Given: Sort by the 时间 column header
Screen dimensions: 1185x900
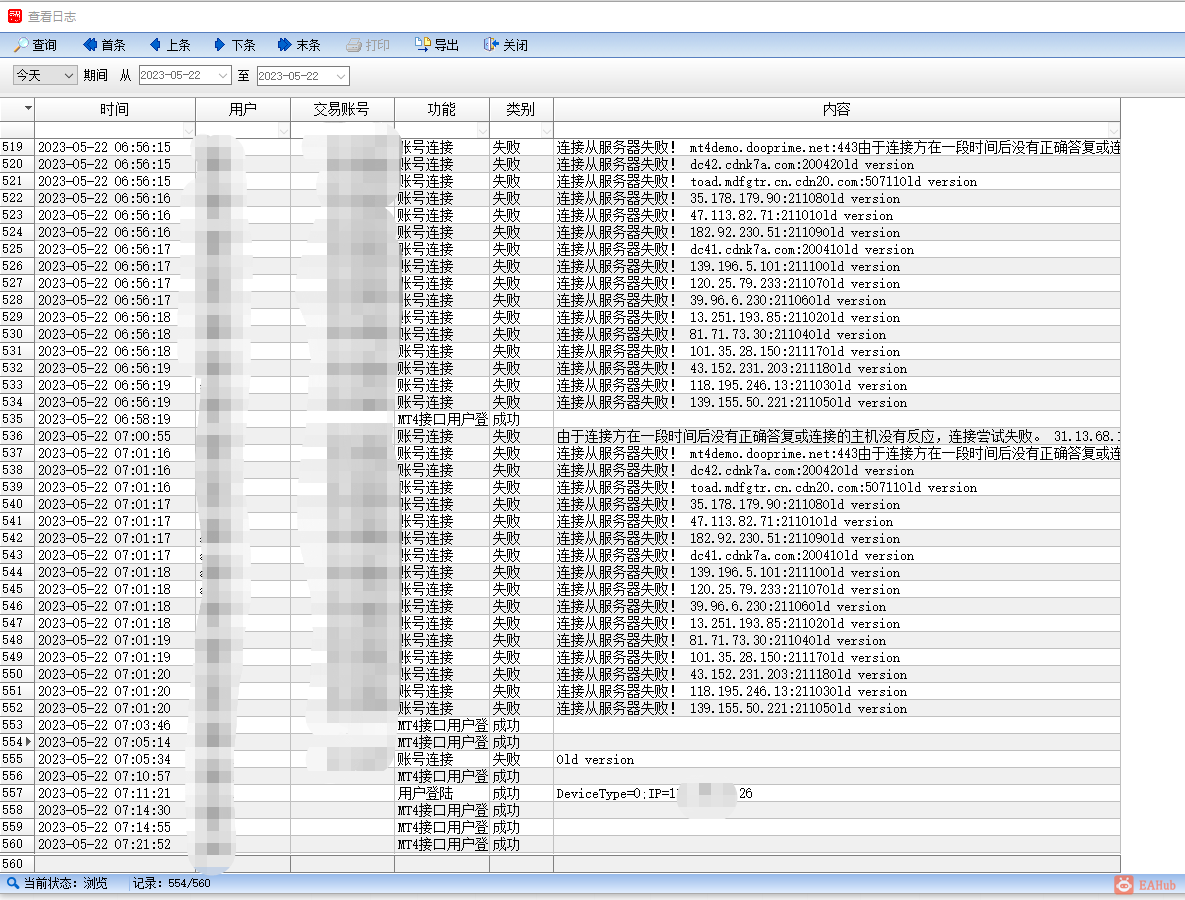Looking at the screenshot, I should coord(114,110).
